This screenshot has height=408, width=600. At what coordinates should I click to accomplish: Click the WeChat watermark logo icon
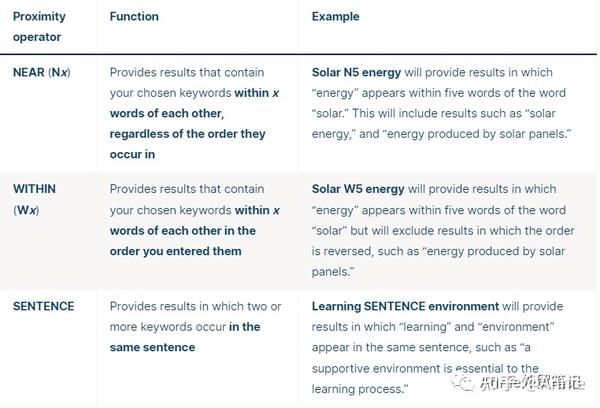tap(463, 382)
